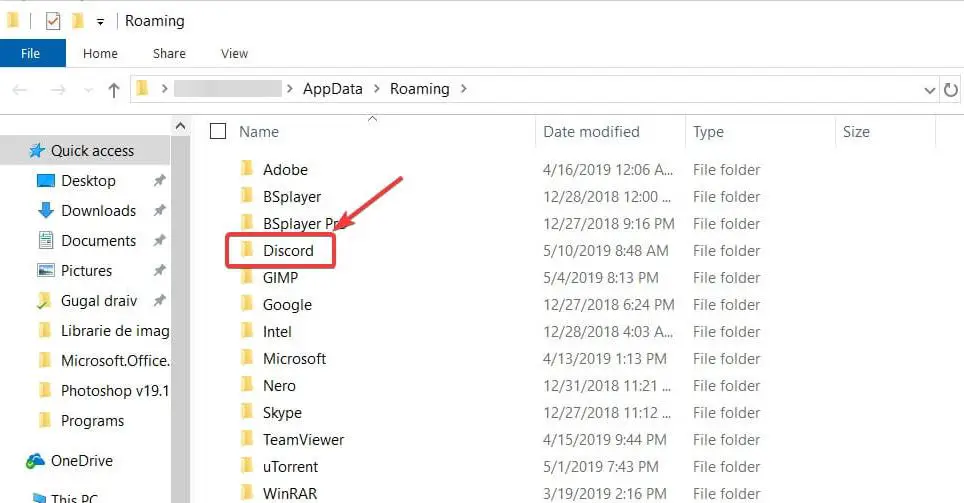Select the uTorrent folder name
The height and width of the screenshot is (503, 964).
click(290, 467)
